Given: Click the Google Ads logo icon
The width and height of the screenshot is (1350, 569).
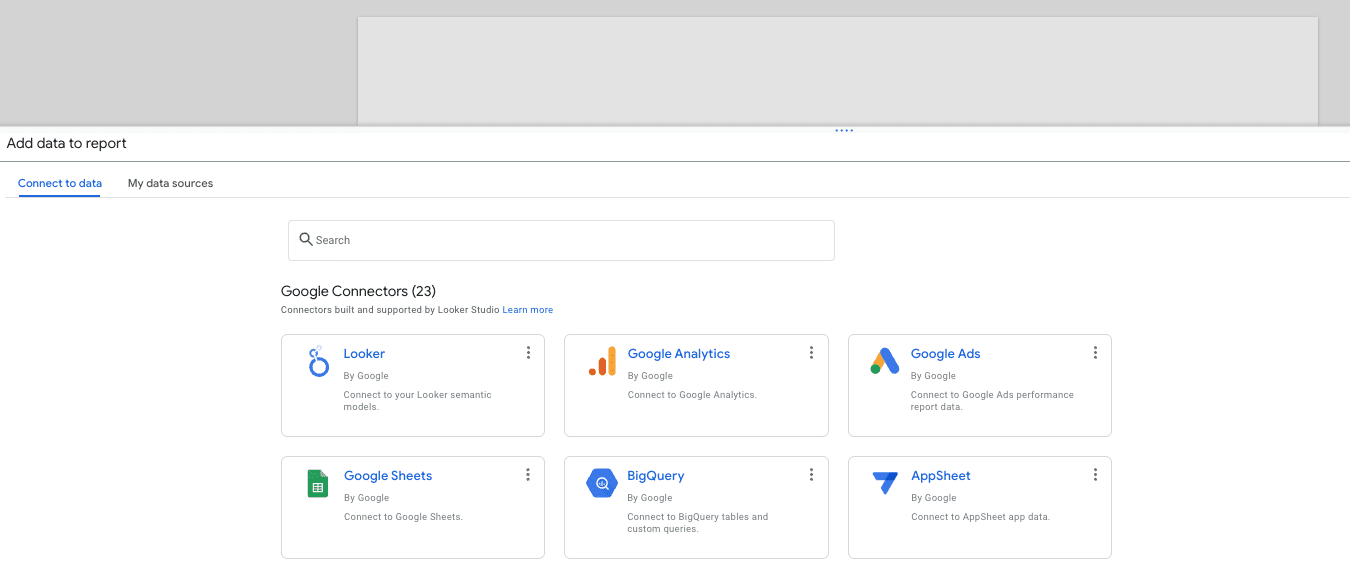Looking at the screenshot, I should click(x=885, y=361).
